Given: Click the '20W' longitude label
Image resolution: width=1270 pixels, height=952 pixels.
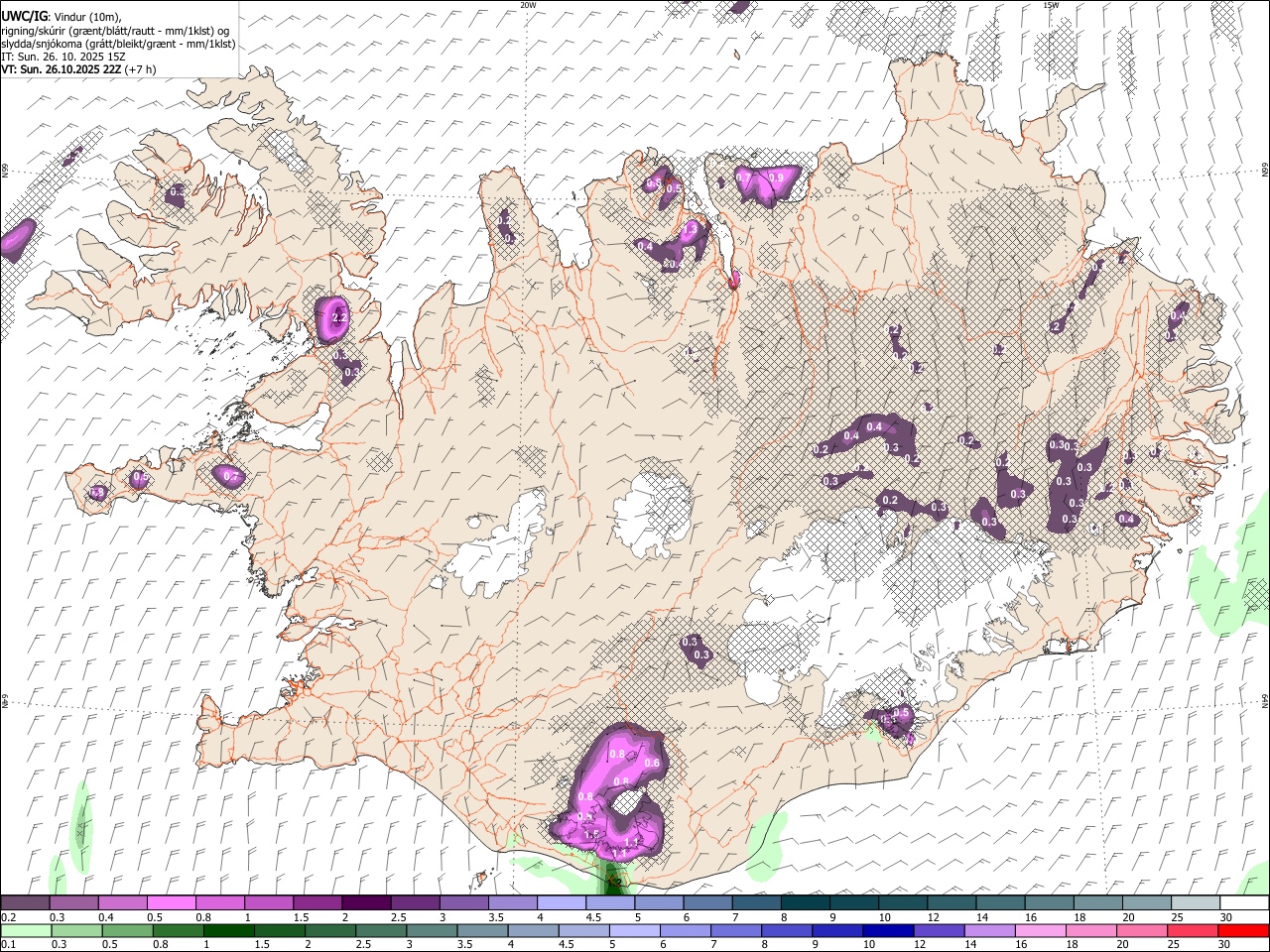Looking at the screenshot, I should 528,5.
